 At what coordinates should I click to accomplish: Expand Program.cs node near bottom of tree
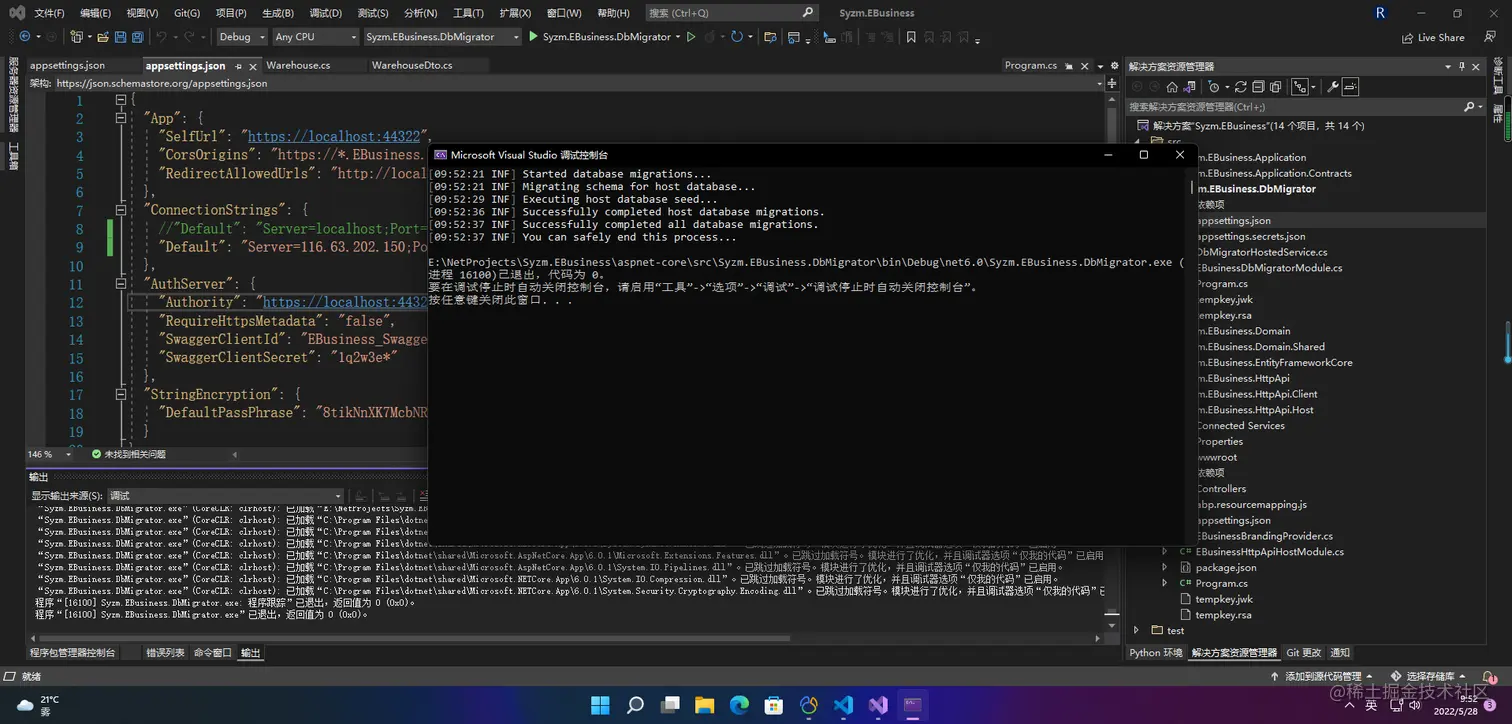[1164, 583]
